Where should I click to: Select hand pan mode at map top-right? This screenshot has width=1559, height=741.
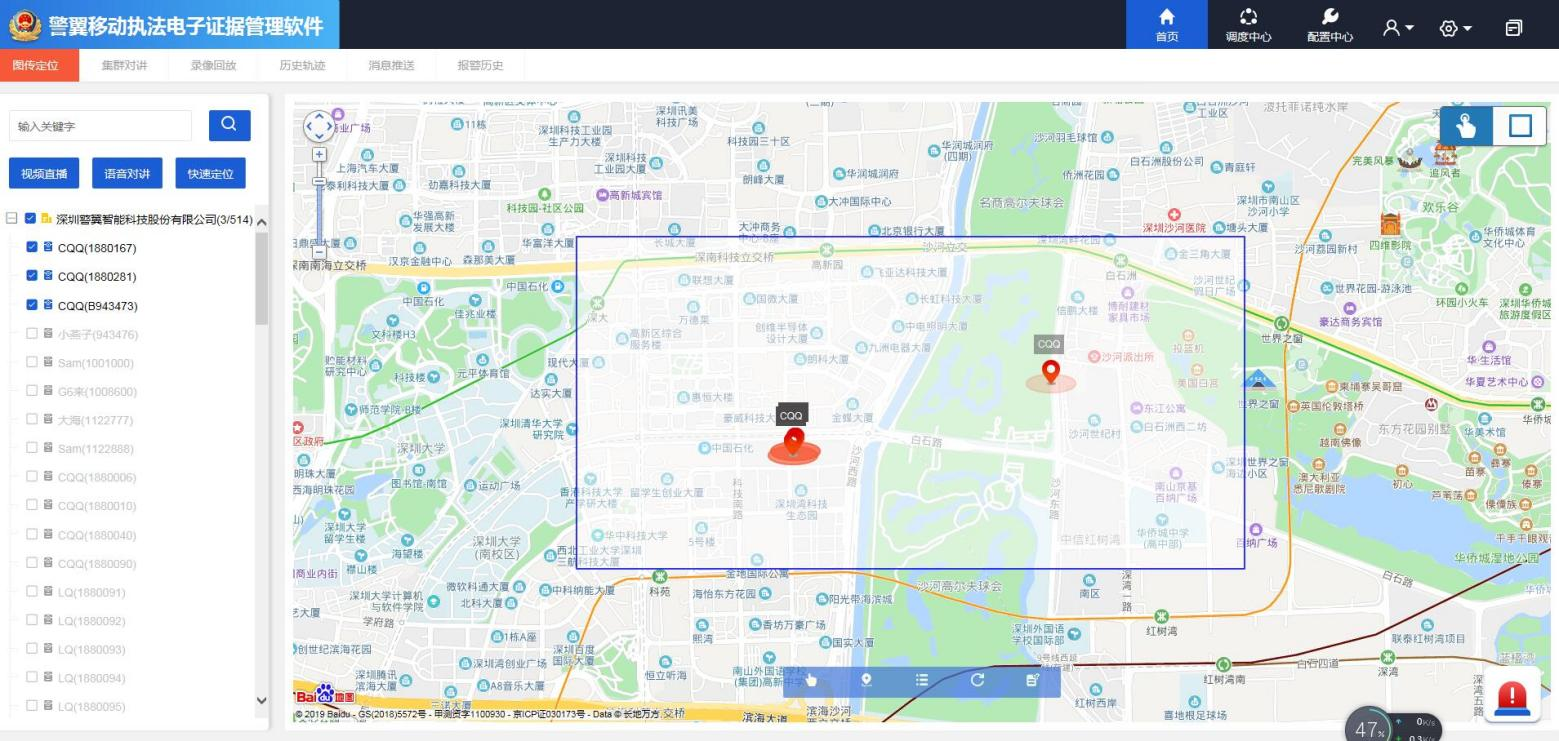point(1466,126)
